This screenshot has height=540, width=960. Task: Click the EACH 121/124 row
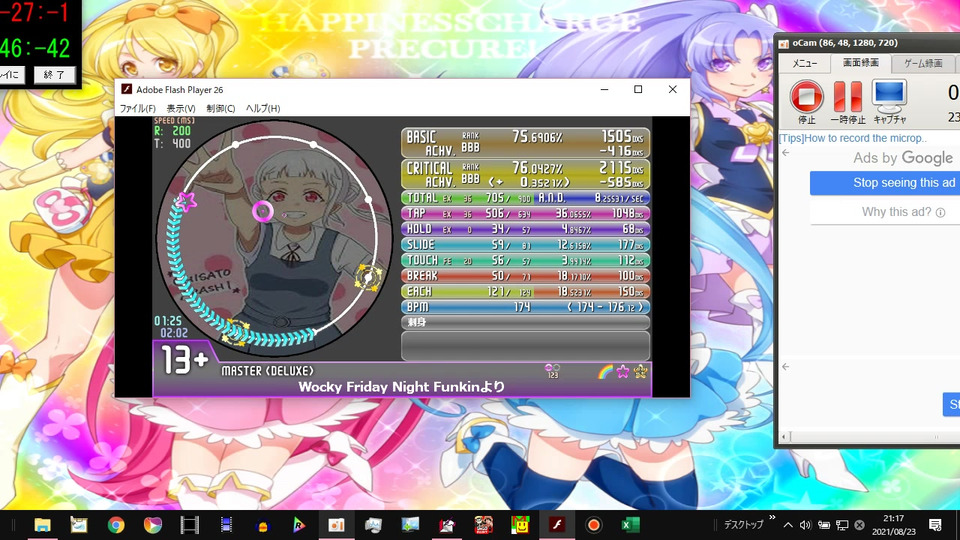[525, 291]
